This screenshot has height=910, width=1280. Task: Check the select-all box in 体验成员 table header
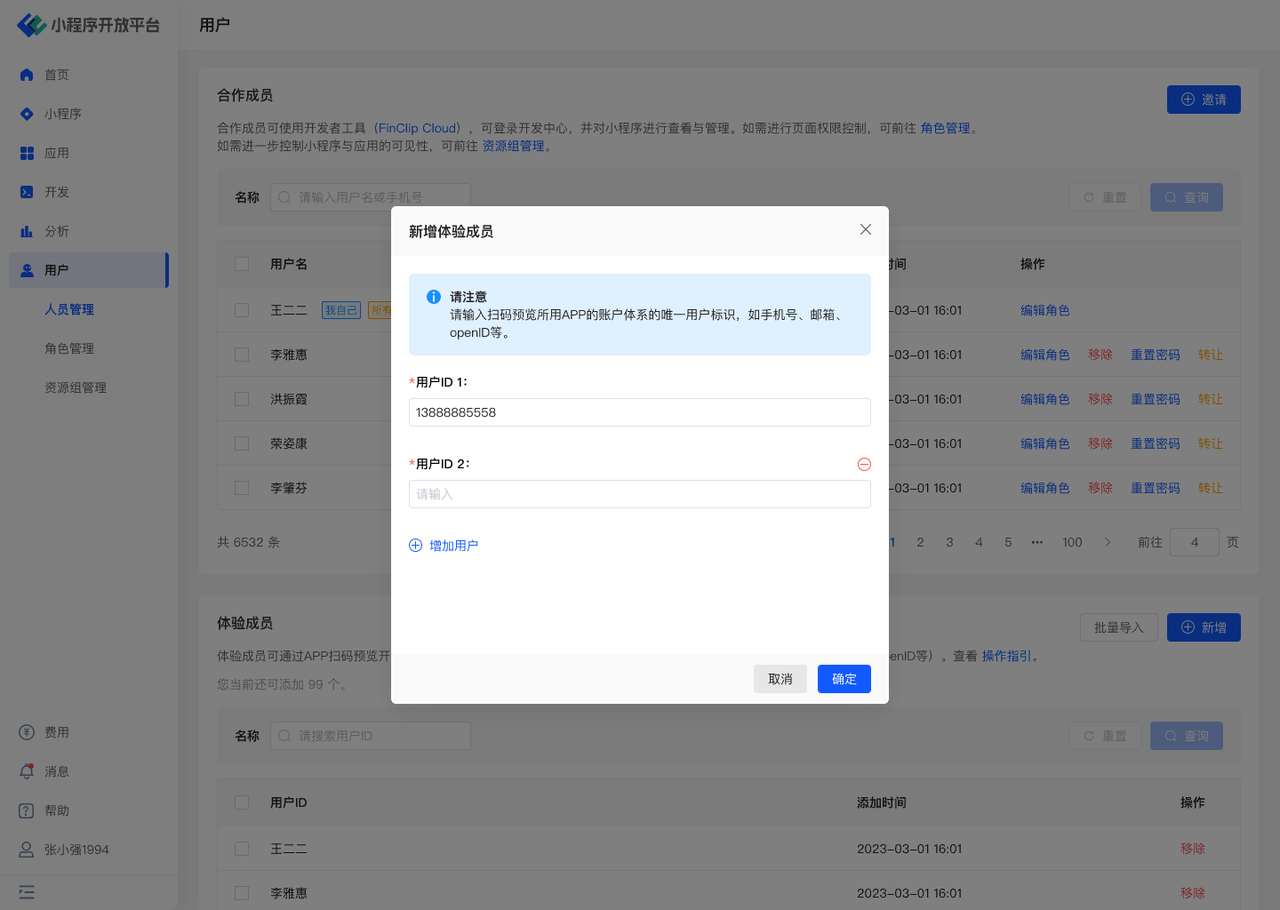tap(242, 802)
